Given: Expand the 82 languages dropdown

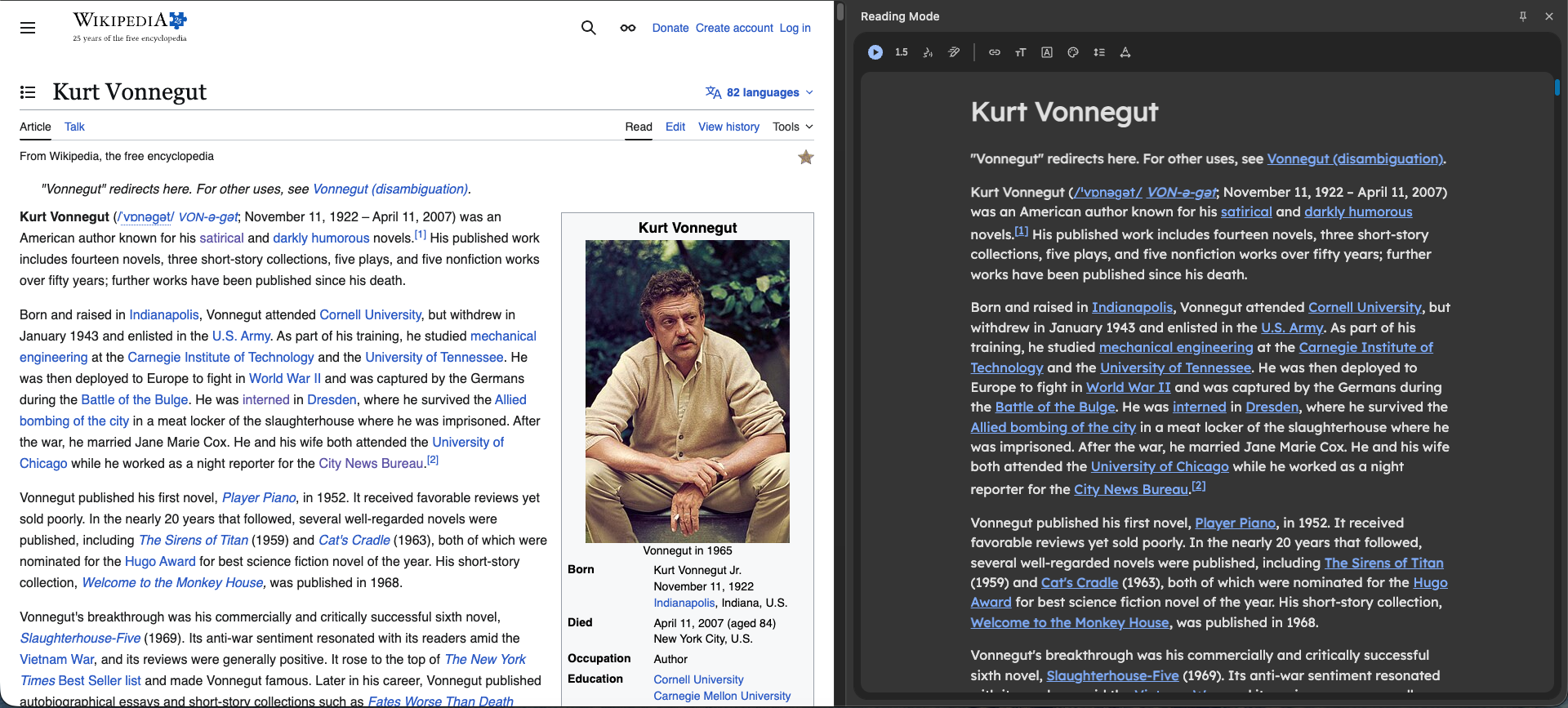Looking at the screenshot, I should coord(759,92).
